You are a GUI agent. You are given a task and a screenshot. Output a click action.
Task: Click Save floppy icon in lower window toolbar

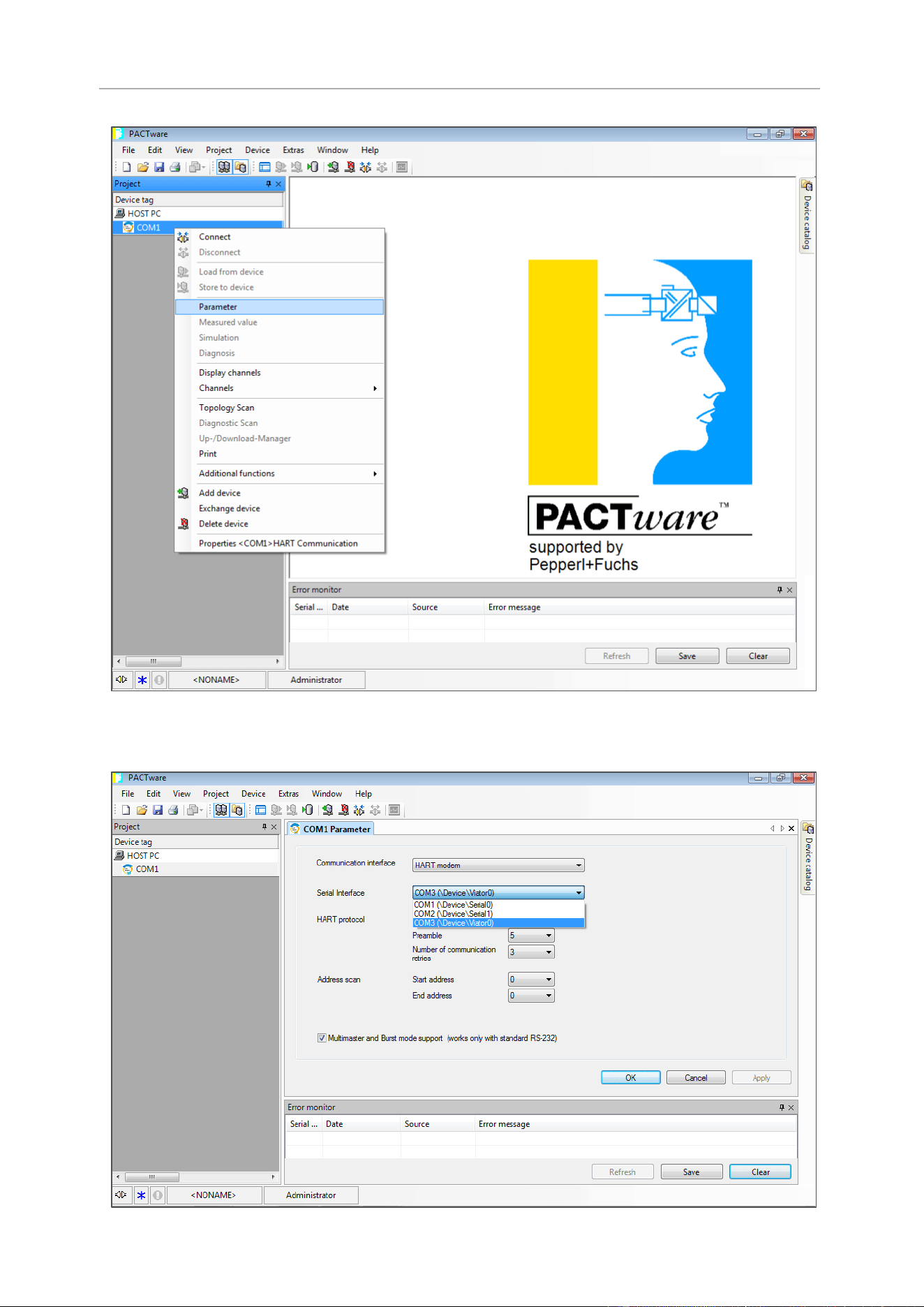[158, 811]
